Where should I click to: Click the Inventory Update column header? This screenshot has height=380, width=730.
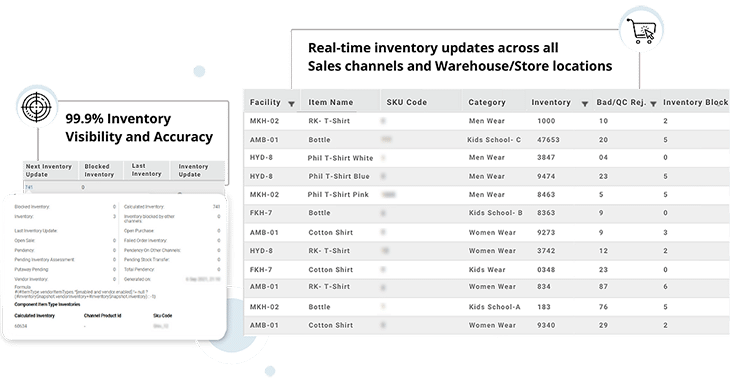(x=193, y=170)
